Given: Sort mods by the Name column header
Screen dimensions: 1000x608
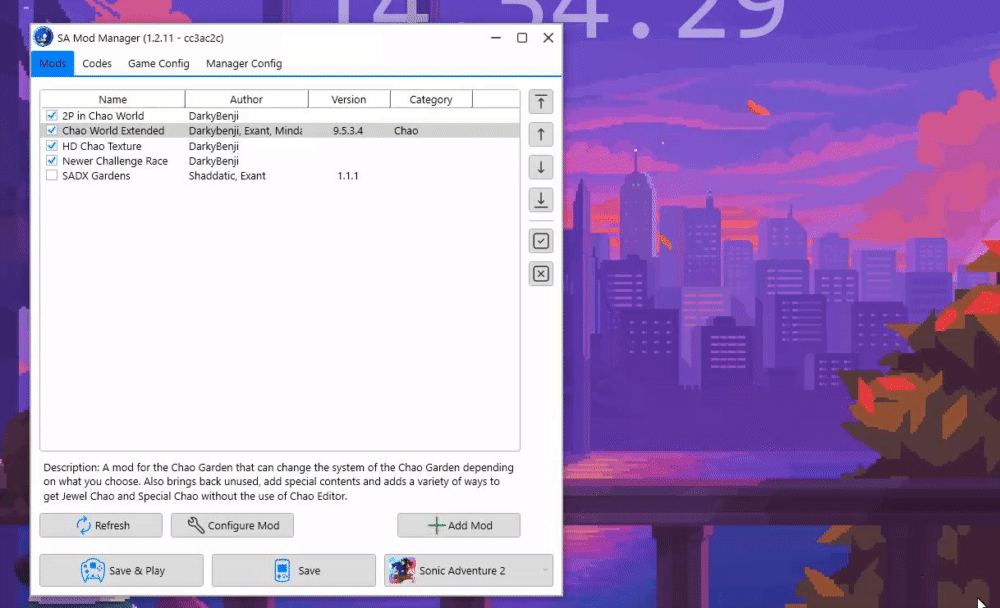Looking at the screenshot, I should pyautogui.click(x=113, y=99).
